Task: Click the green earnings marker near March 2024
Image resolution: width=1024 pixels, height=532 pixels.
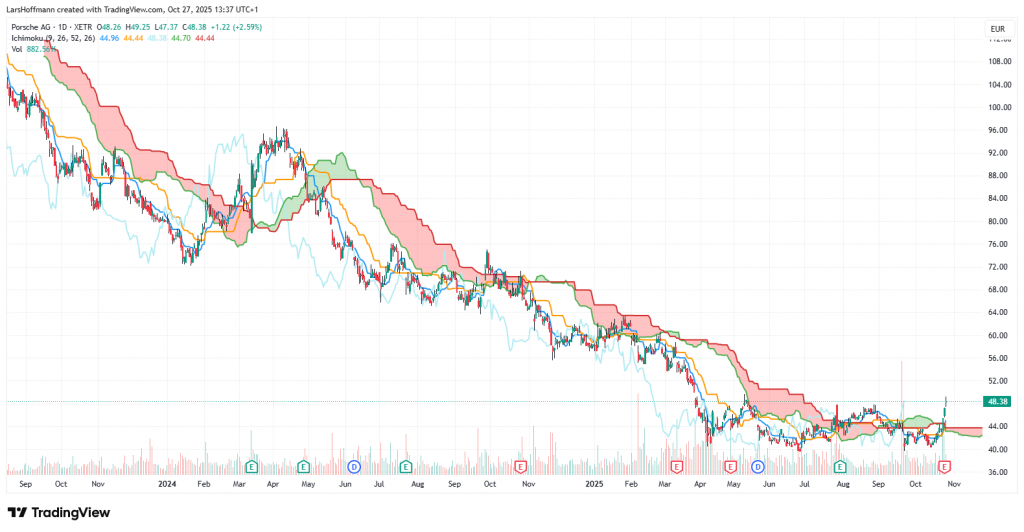Action: click(x=251, y=467)
